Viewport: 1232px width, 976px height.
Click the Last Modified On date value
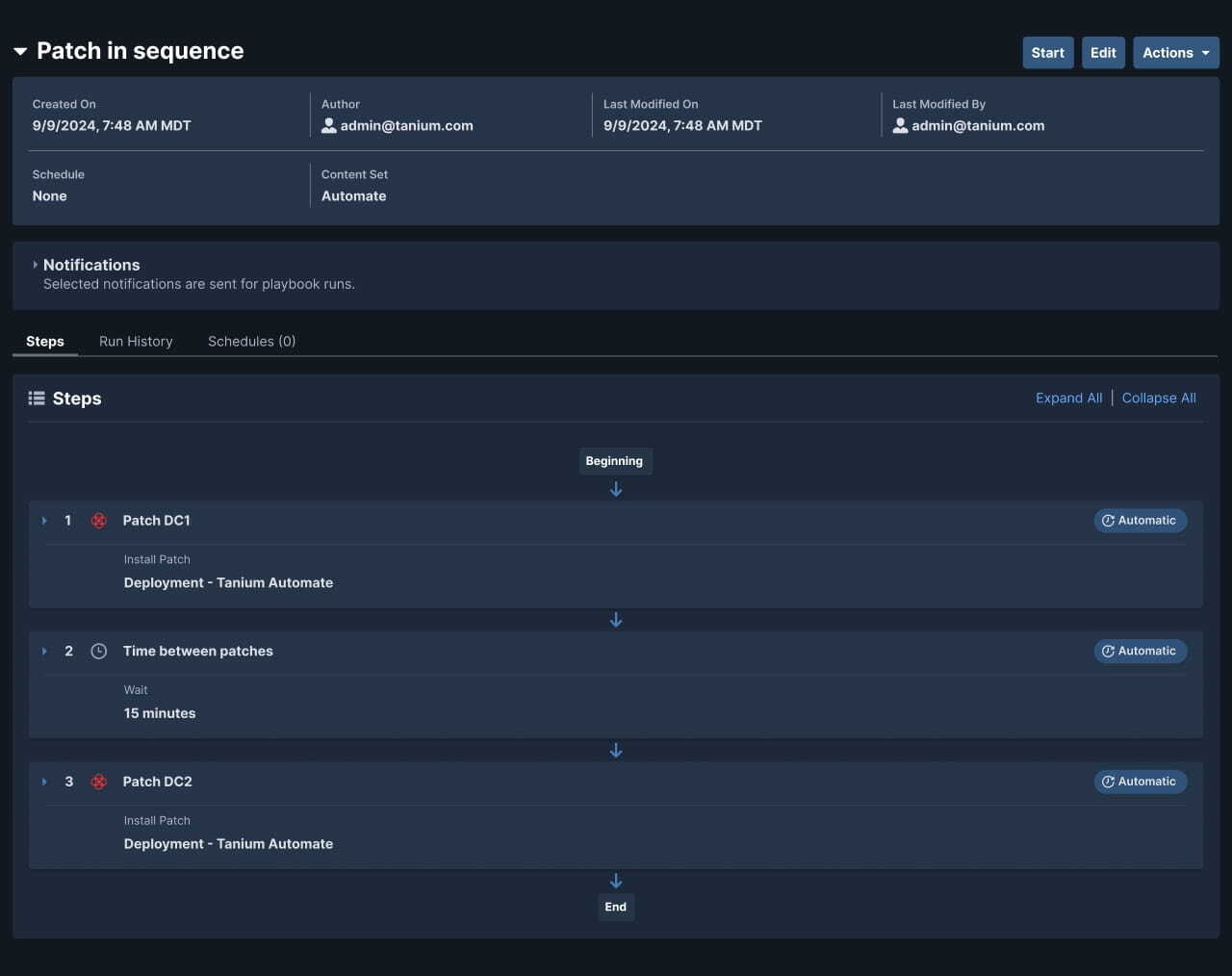click(682, 125)
